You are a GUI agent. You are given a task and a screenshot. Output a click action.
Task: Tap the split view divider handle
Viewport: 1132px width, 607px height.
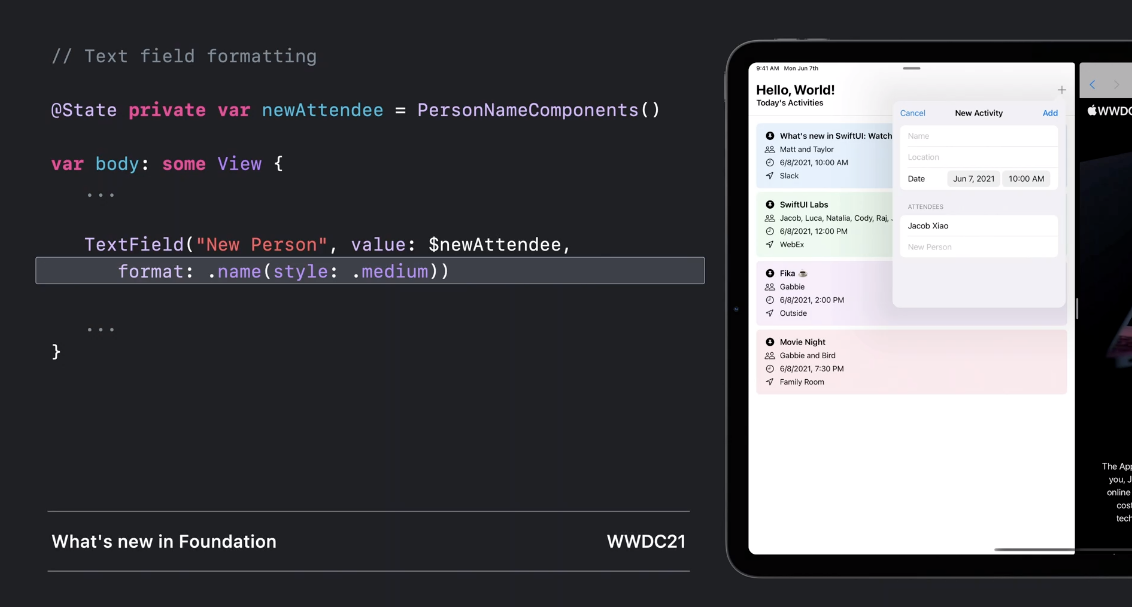click(1076, 309)
